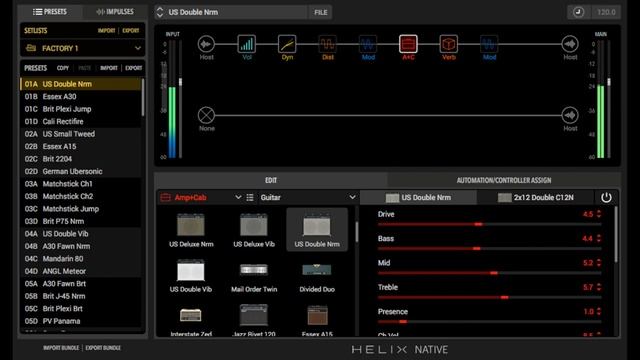
Task: Select the Verb reverb block
Action: (x=449, y=44)
